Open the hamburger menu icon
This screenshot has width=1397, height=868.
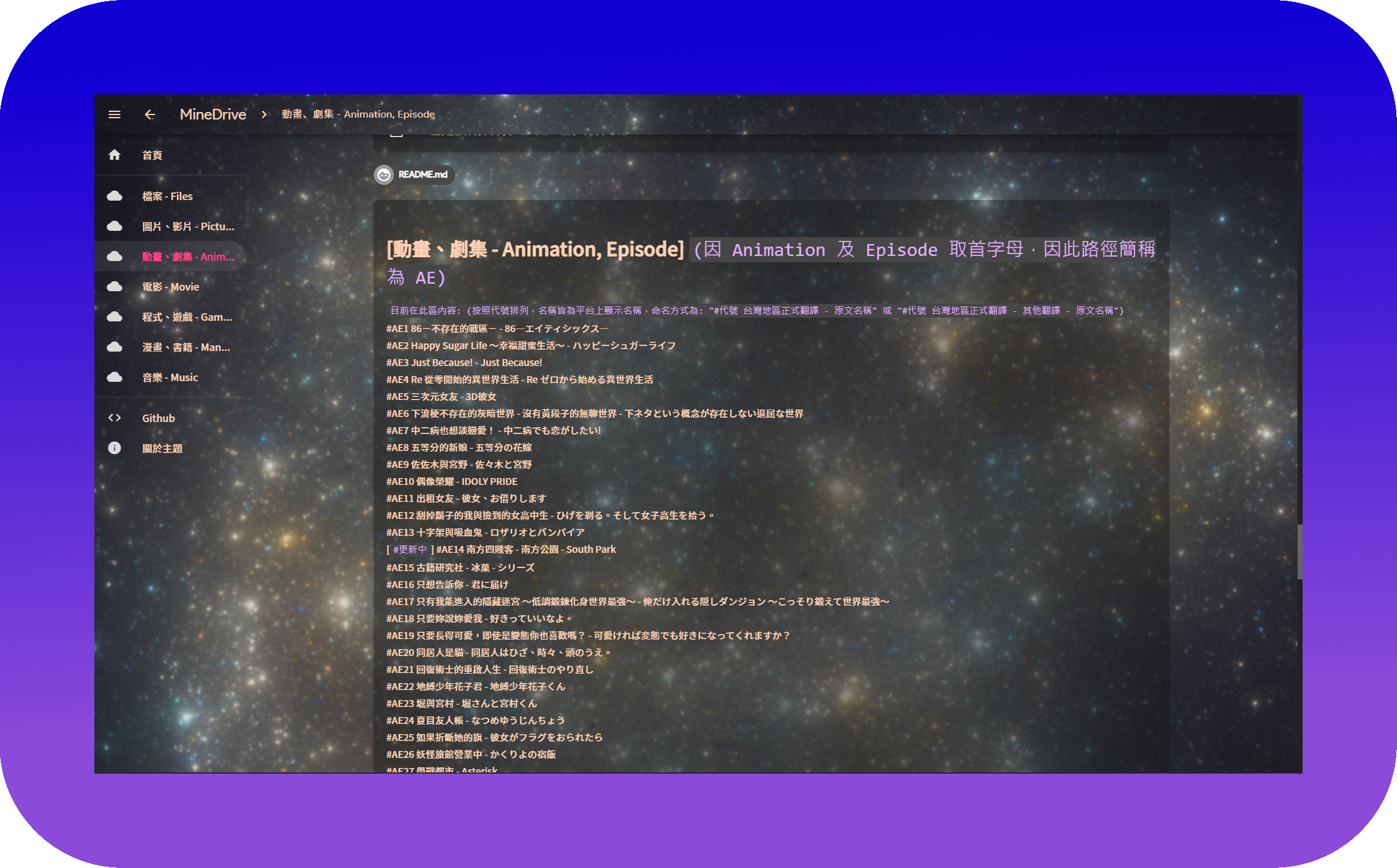pos(115,114)
